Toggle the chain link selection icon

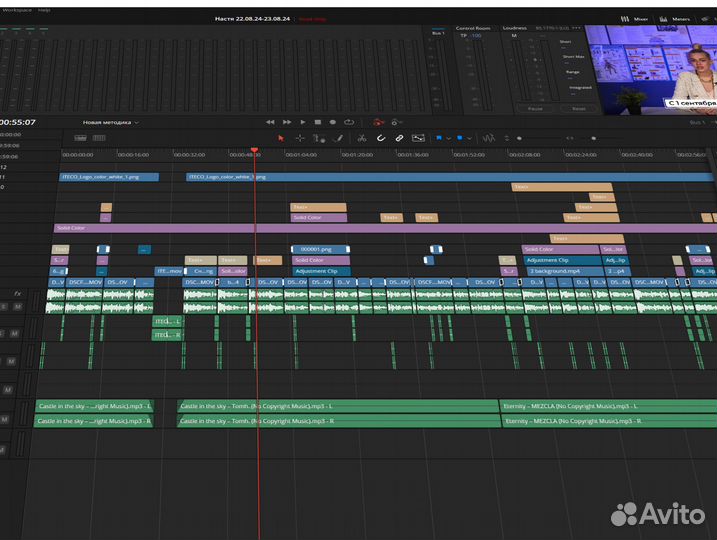pyautogui.click(x=399, y=138)
